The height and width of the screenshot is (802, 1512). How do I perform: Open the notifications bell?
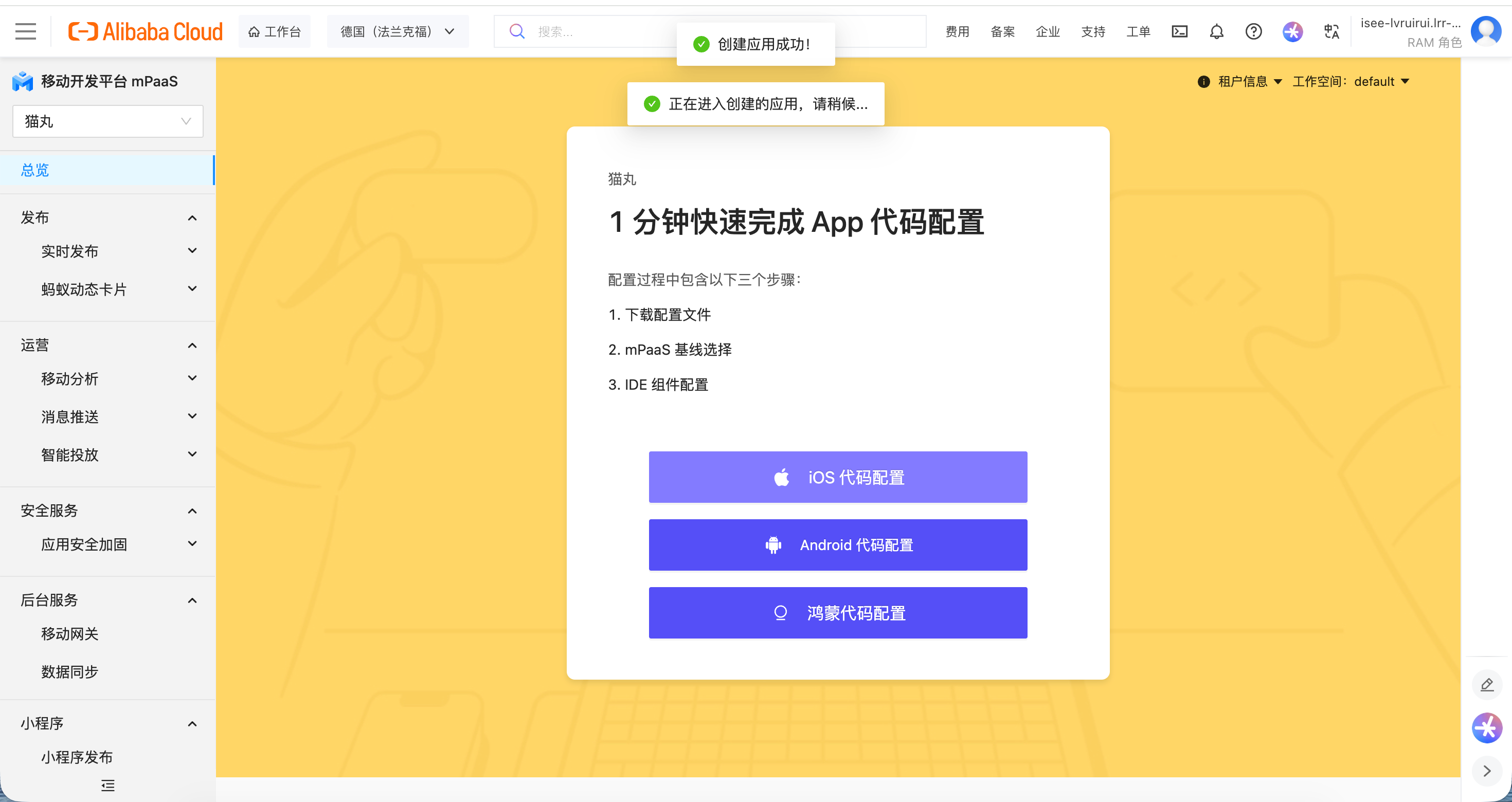pos(1216,31)
